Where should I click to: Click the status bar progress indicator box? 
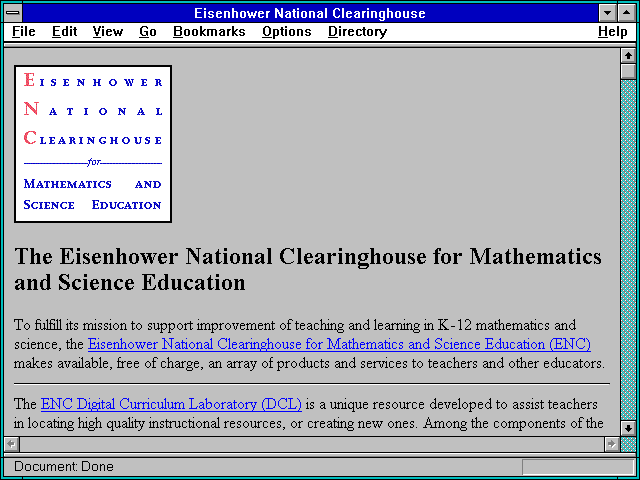pos(578,467)
